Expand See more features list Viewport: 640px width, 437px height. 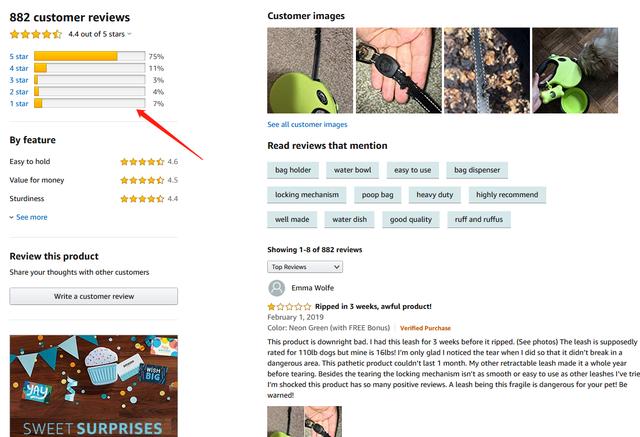28,217
